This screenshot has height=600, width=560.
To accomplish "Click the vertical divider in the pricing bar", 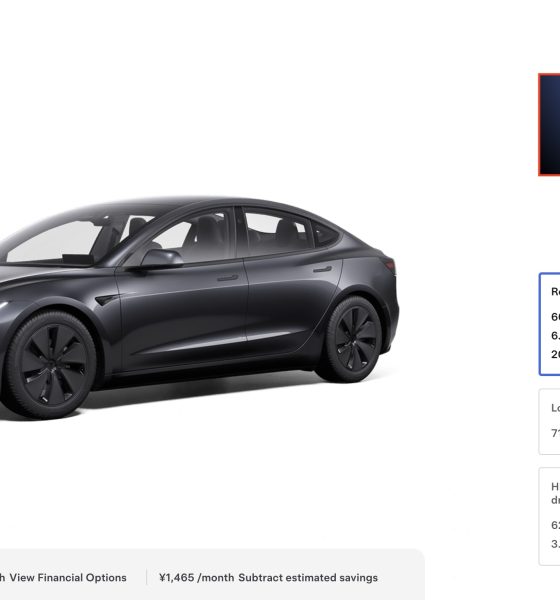I will pyautogui.click(x=147, y=577).
